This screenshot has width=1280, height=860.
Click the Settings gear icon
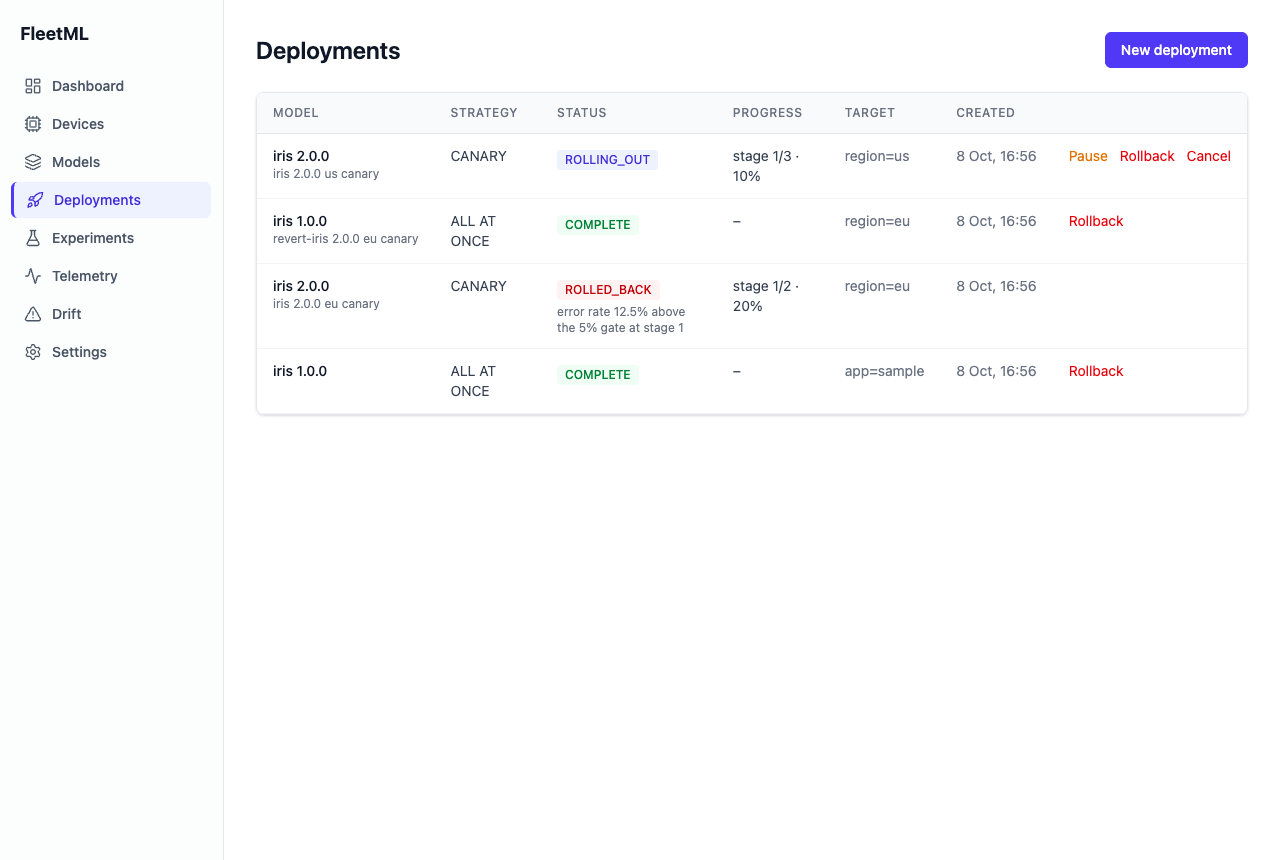pyautogui.click(x=33, y=352)
